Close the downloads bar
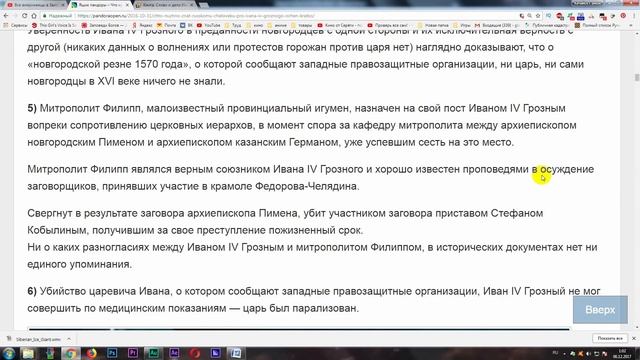This screenshot has height=360, width=640. pos(634,339)
